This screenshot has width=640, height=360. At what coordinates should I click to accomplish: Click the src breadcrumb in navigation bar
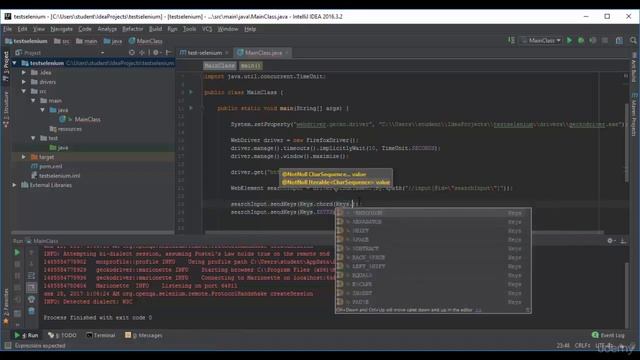point(62,41)
